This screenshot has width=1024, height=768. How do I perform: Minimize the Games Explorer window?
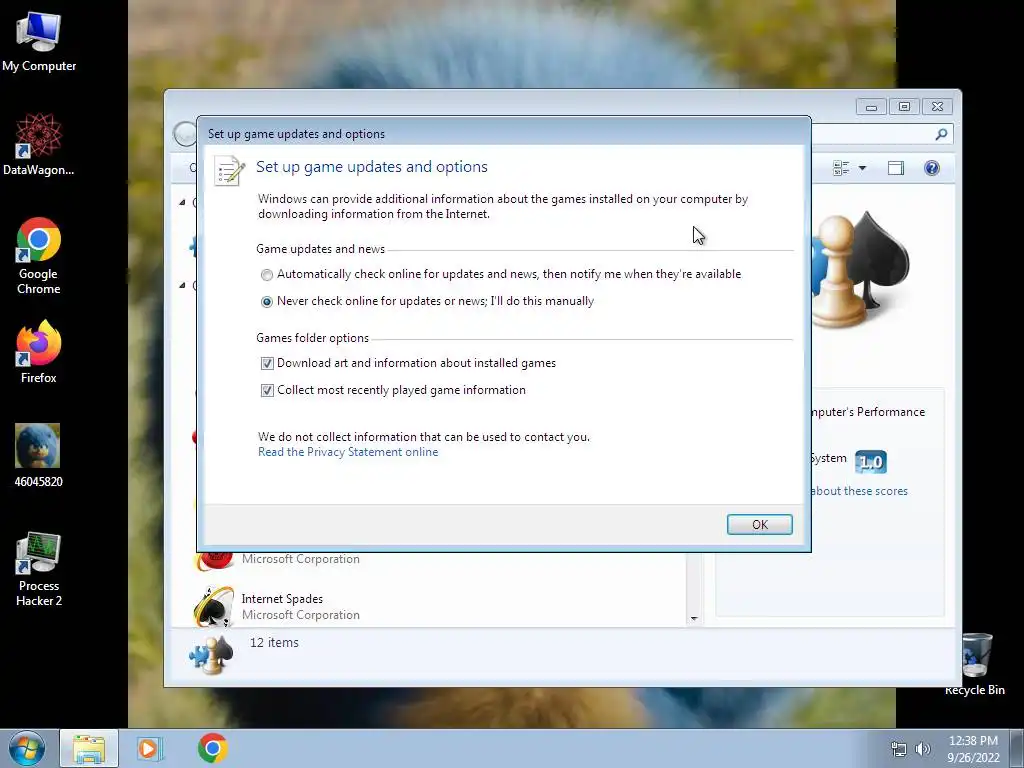(x=871, y=106)
